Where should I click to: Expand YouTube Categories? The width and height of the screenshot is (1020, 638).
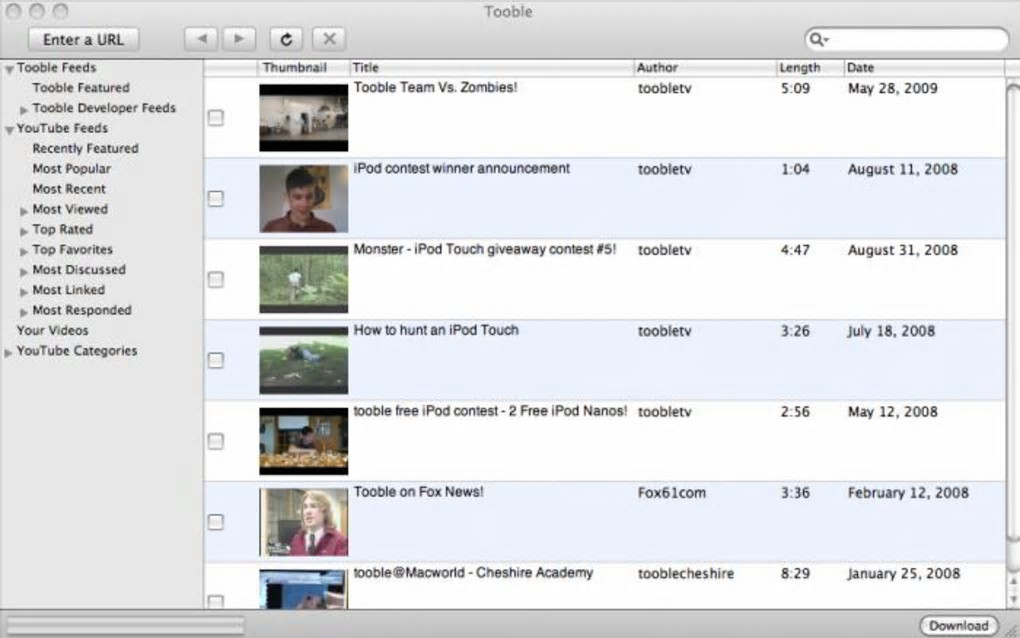8,352
